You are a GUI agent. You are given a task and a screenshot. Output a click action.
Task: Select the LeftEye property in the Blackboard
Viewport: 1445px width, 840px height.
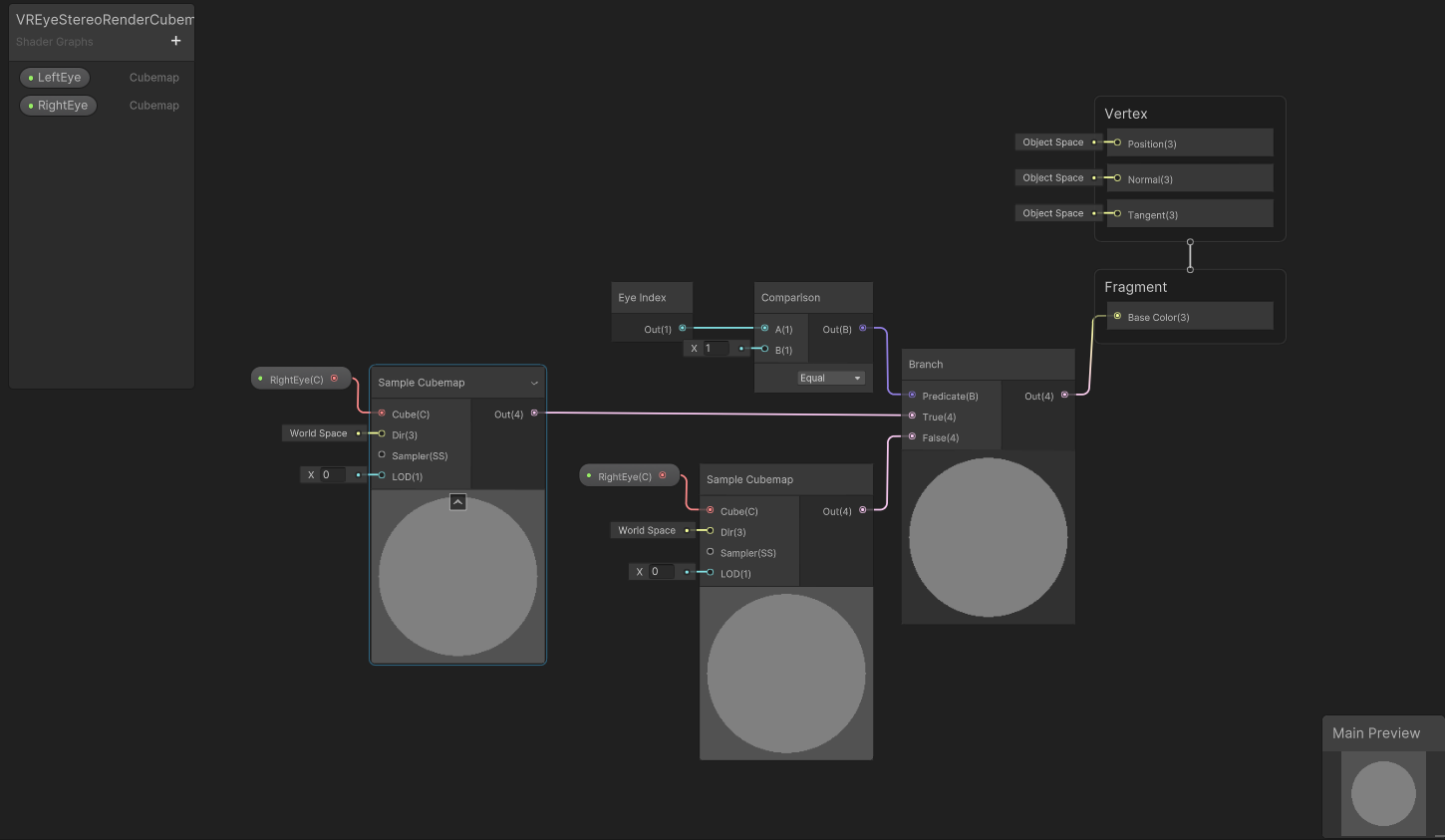click(55, 78)
